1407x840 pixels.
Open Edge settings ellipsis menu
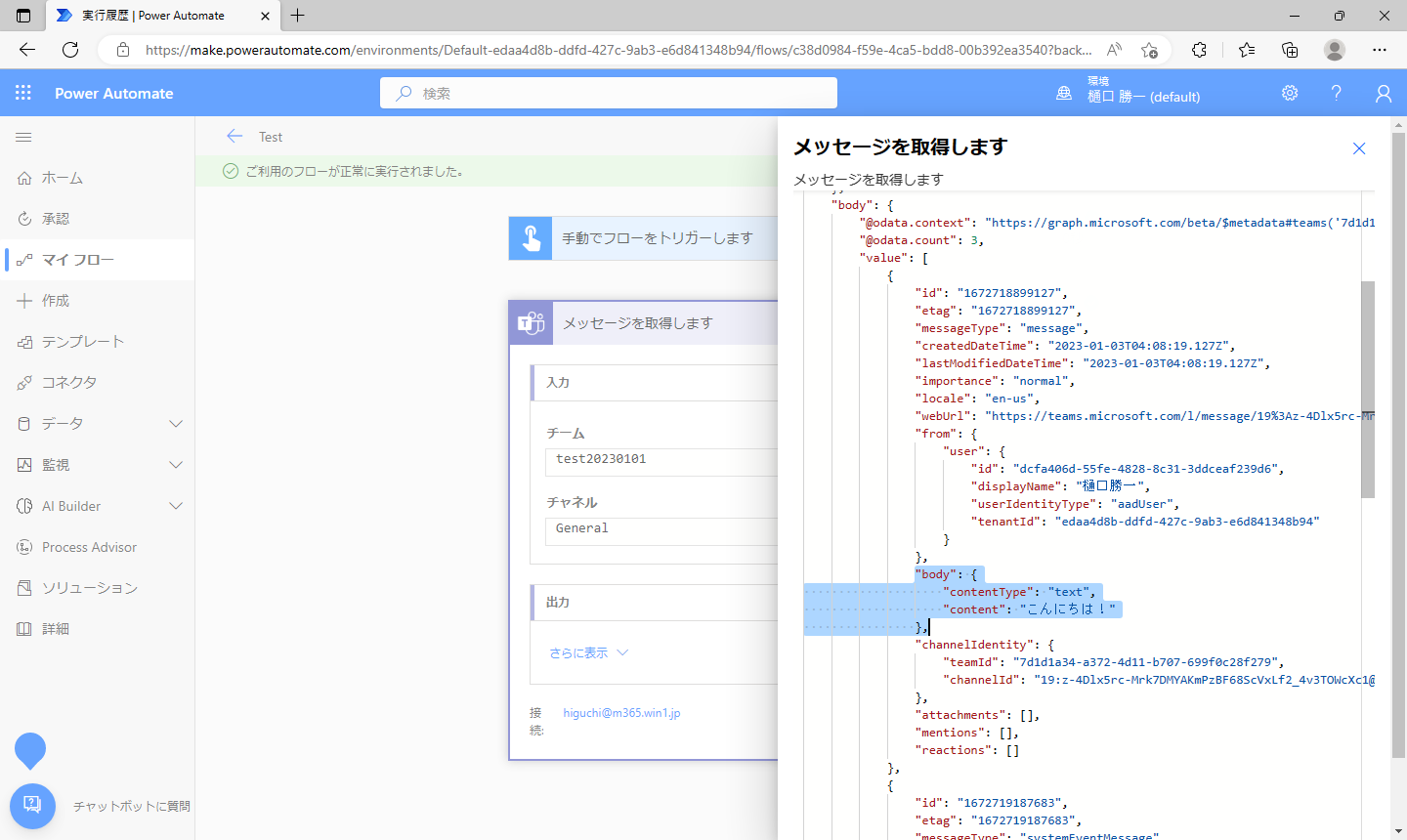[1379, 50]
